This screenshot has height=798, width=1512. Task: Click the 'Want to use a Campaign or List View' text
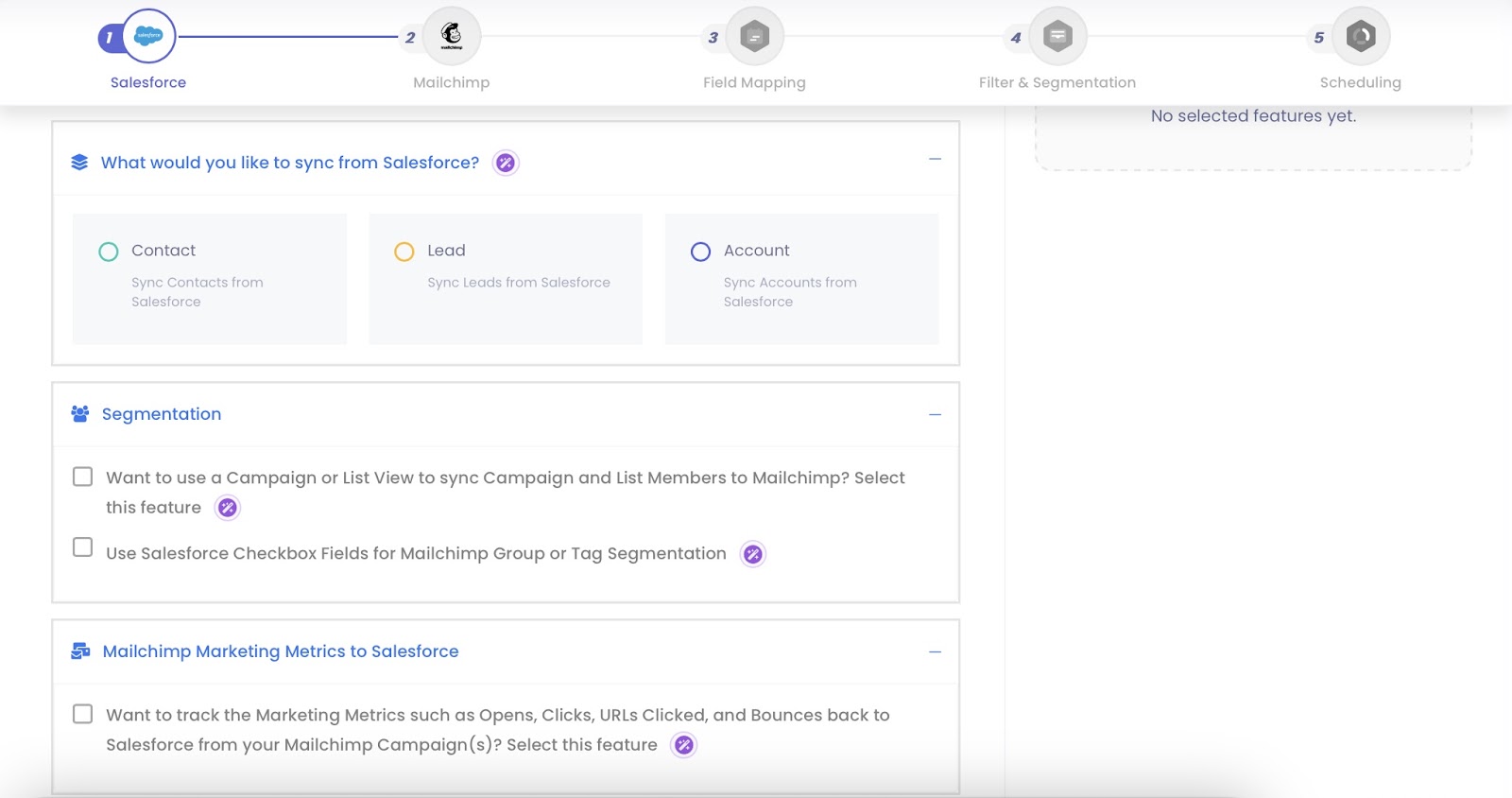click(x=506, y=493)
